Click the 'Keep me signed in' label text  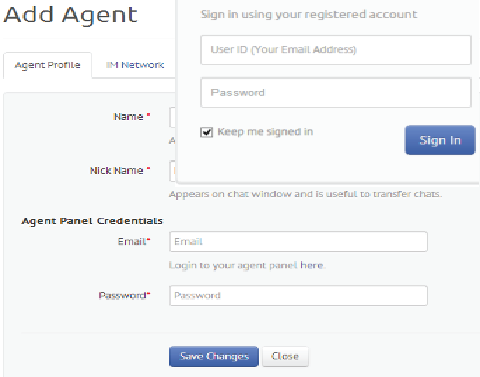tap(265, 132)
